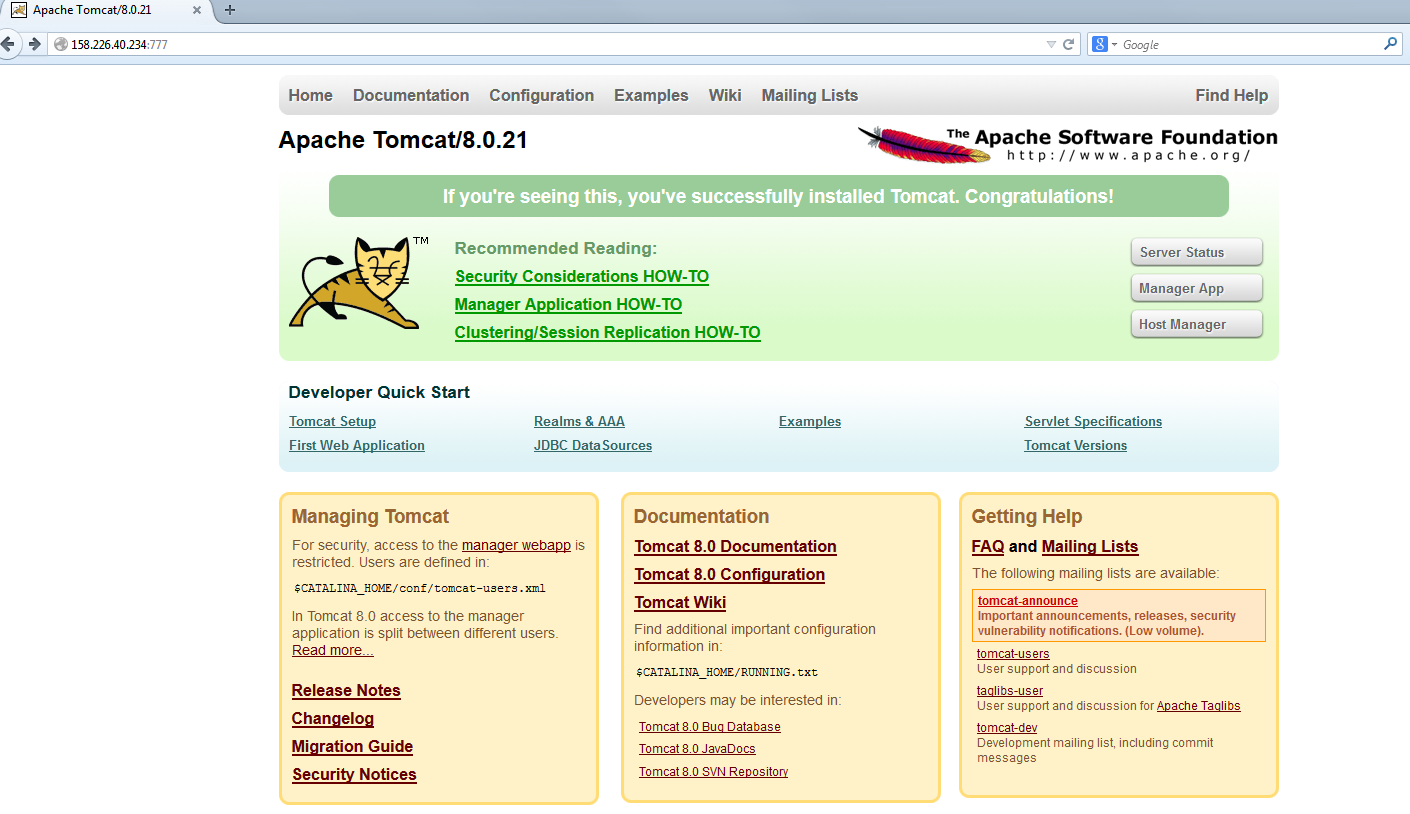The image size is (1410, 814).
Task: Open the tomcat-announce mailing list link
Action: (1028, 601)
